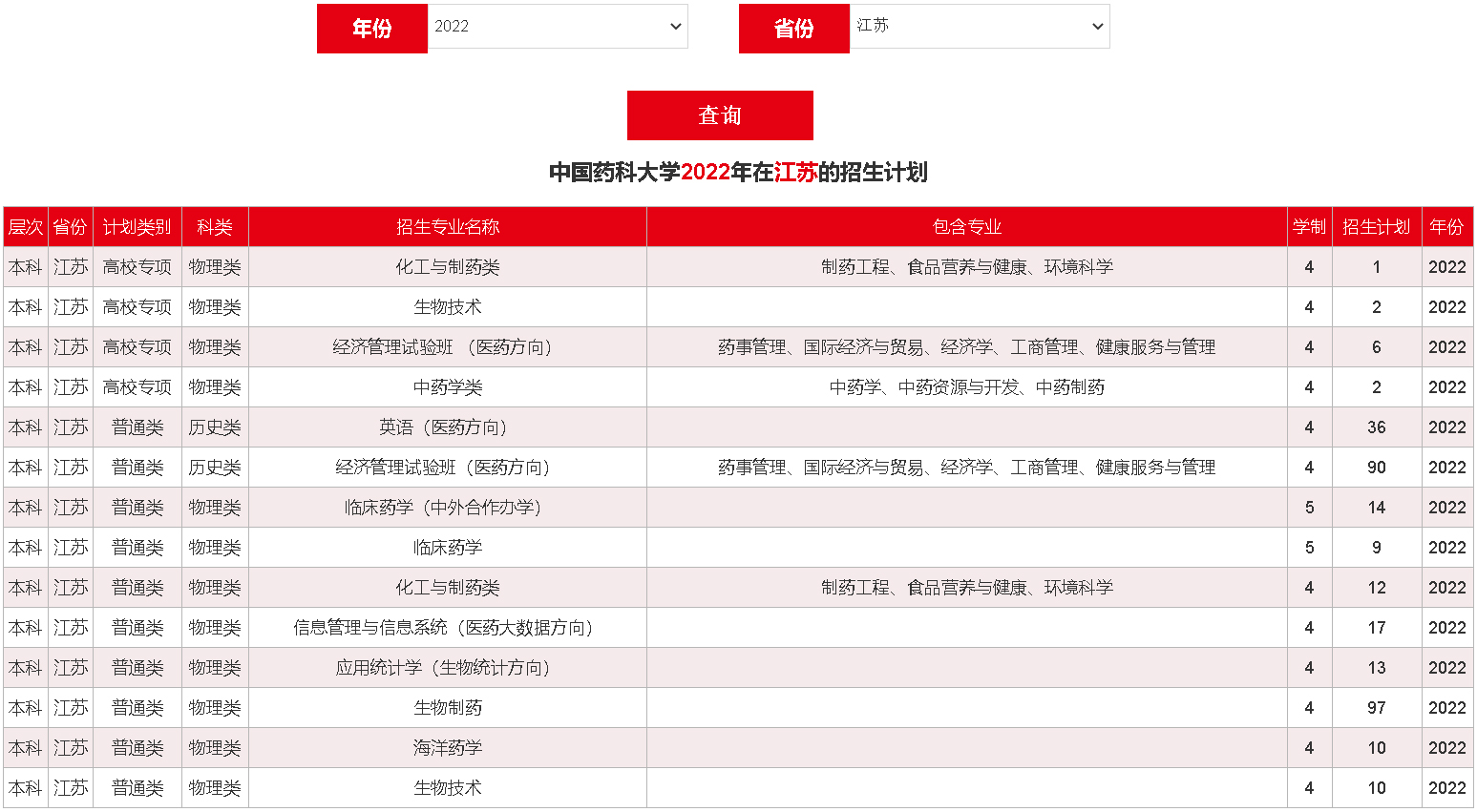The width and height of the screenshot is (1477, 812).
Task: Select 化工与制药类 cell in 普通类 row
Action: pyautogui.click(x=448, y=588)
